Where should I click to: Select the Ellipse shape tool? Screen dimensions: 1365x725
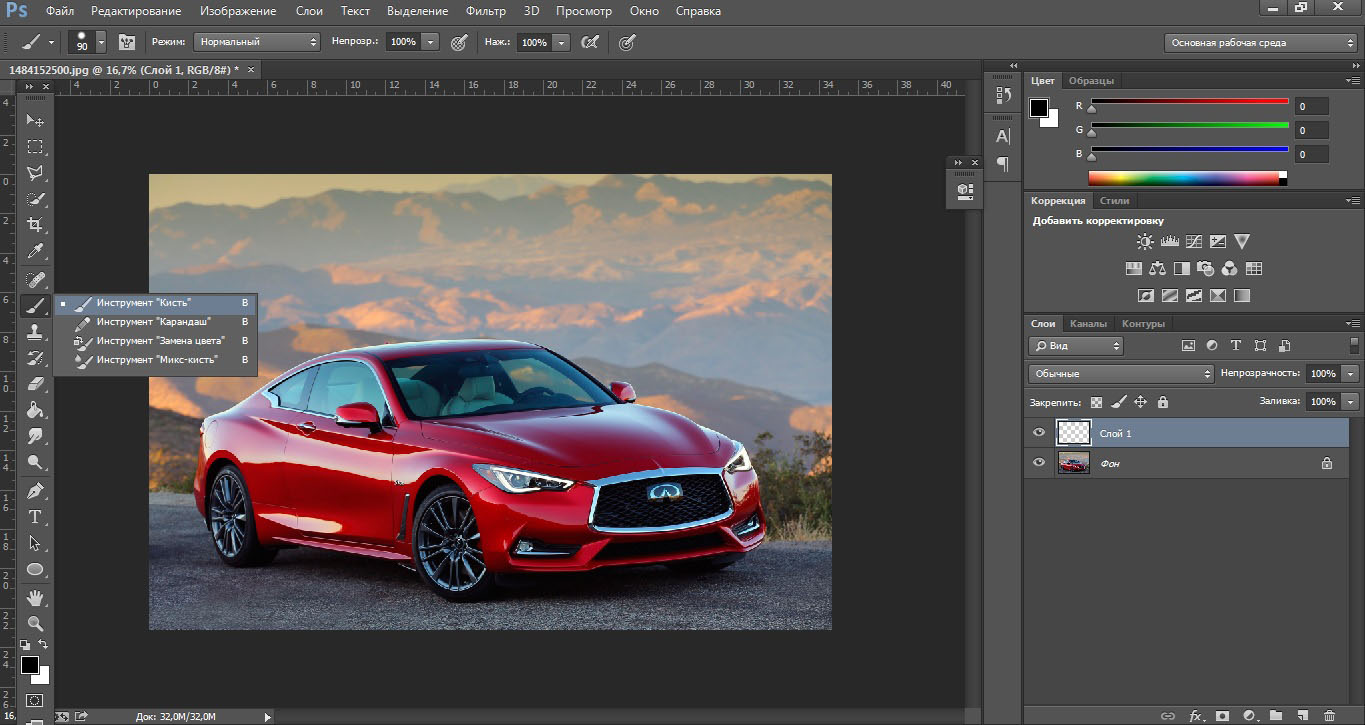(x=35, y=569)
